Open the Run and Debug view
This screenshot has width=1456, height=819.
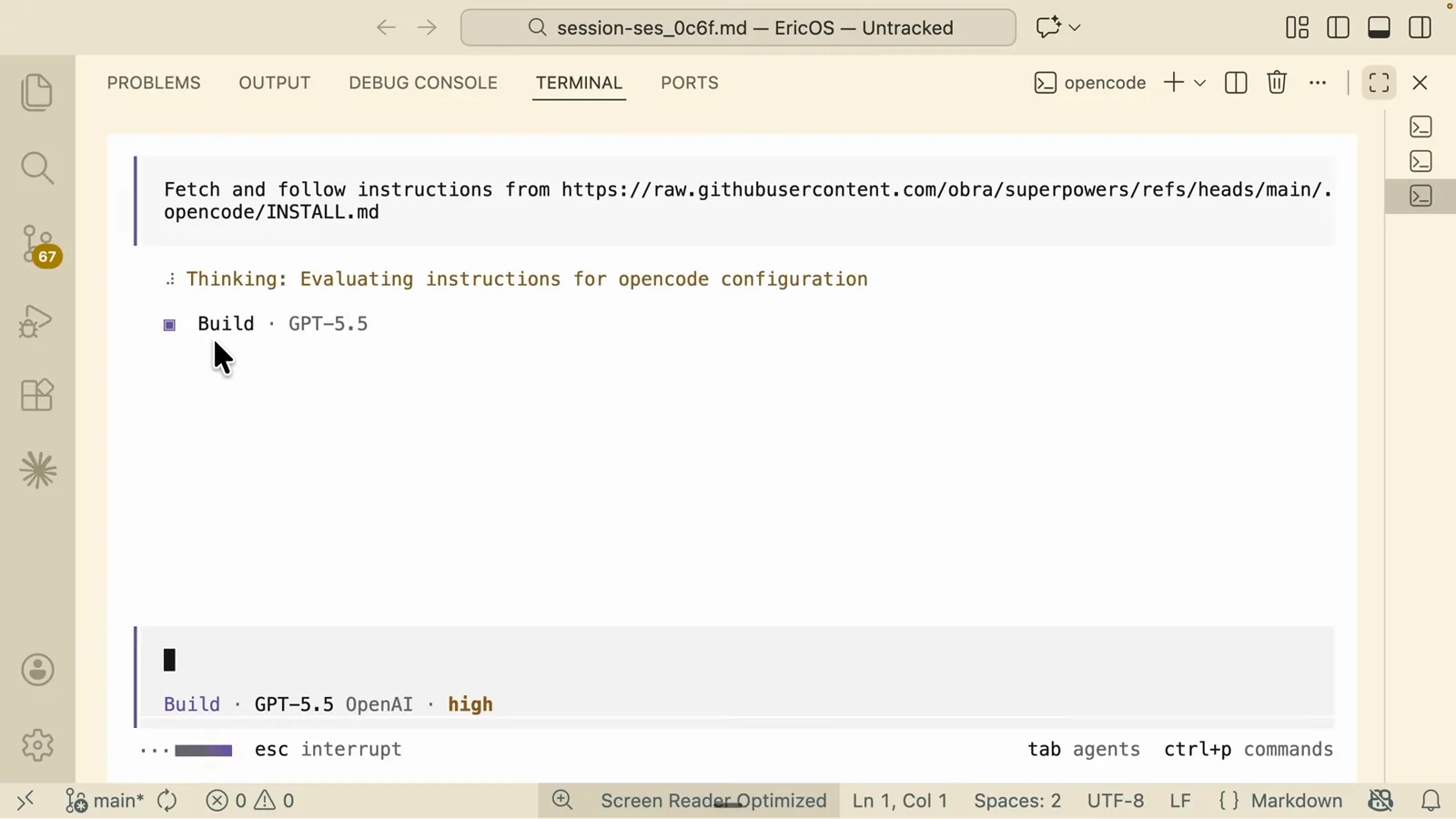coord(37,321)
